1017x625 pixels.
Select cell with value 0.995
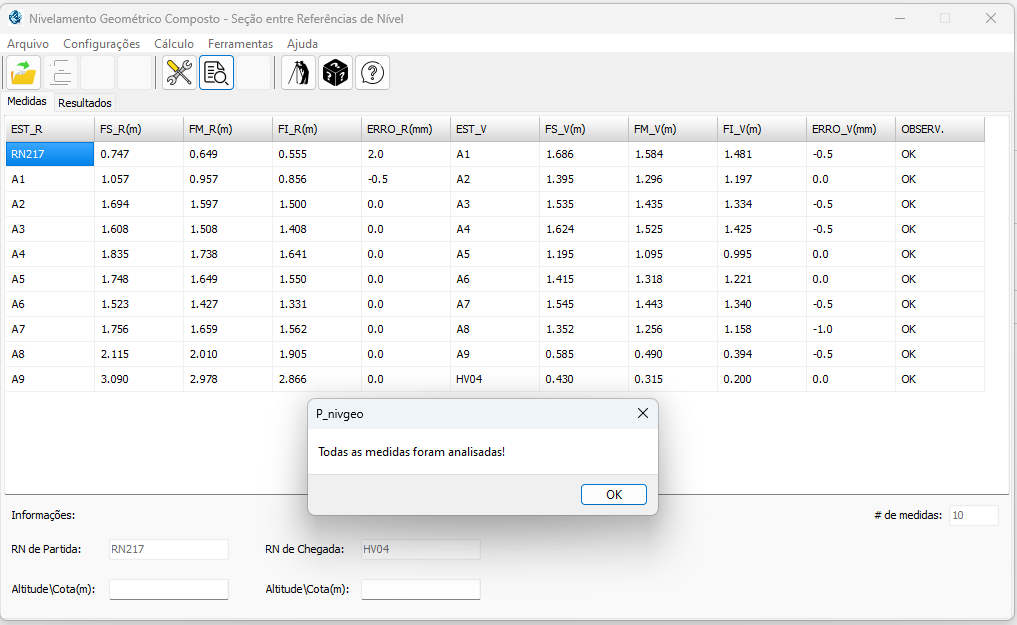(761, 254)
